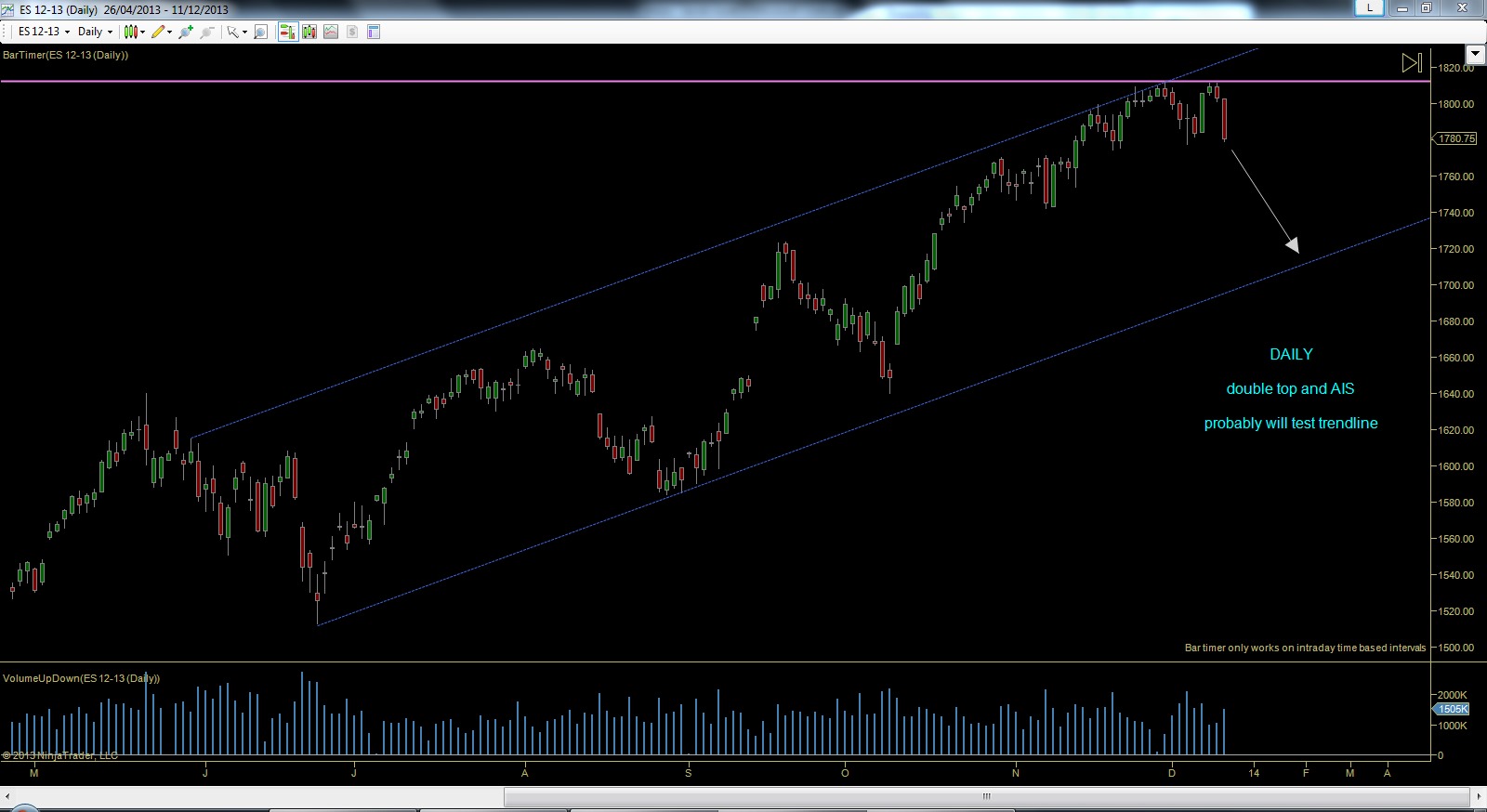Click the S month label on time axis

689,773
